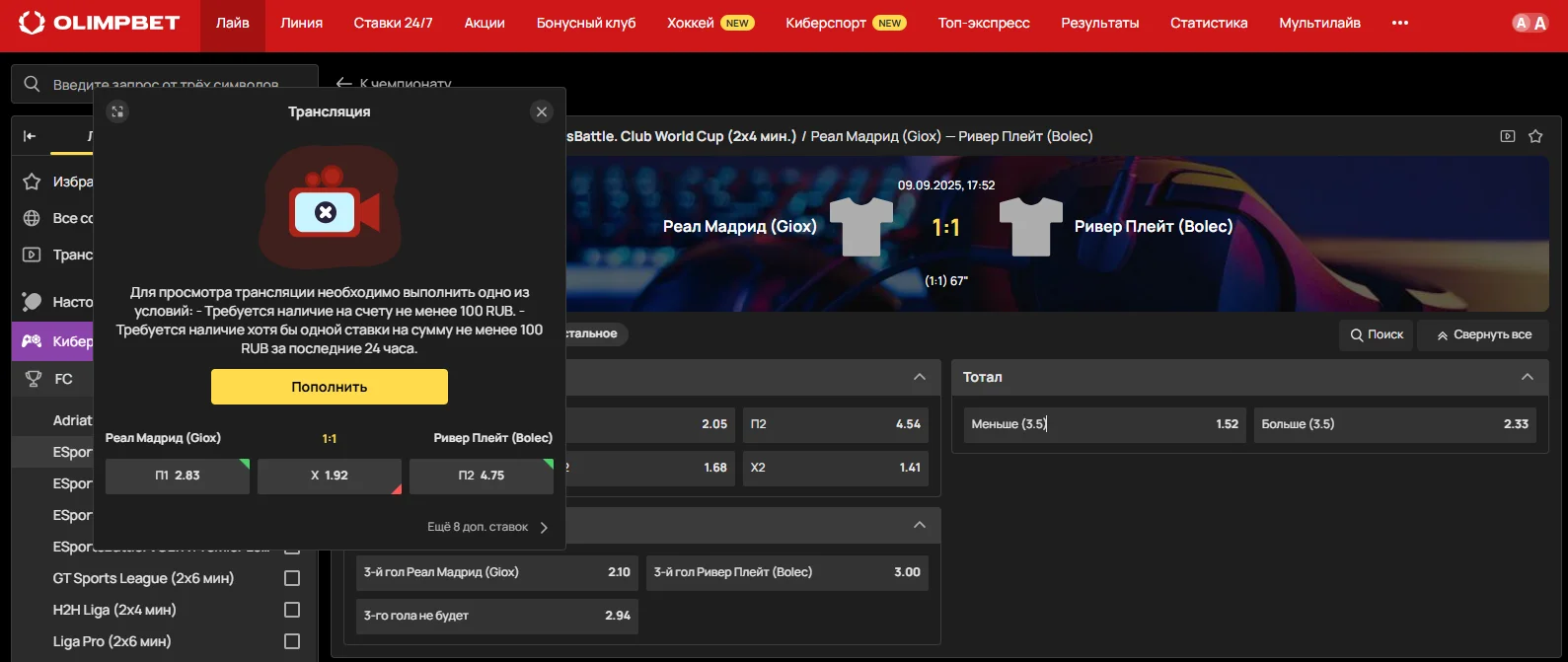Open the Киберспорт menu item
1568x662 pixels.
826,23
